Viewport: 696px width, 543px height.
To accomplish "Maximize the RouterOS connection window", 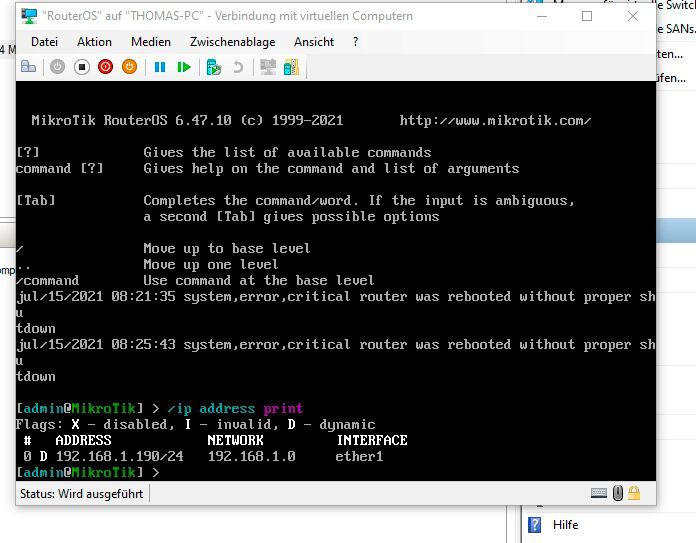I will 587,16.
